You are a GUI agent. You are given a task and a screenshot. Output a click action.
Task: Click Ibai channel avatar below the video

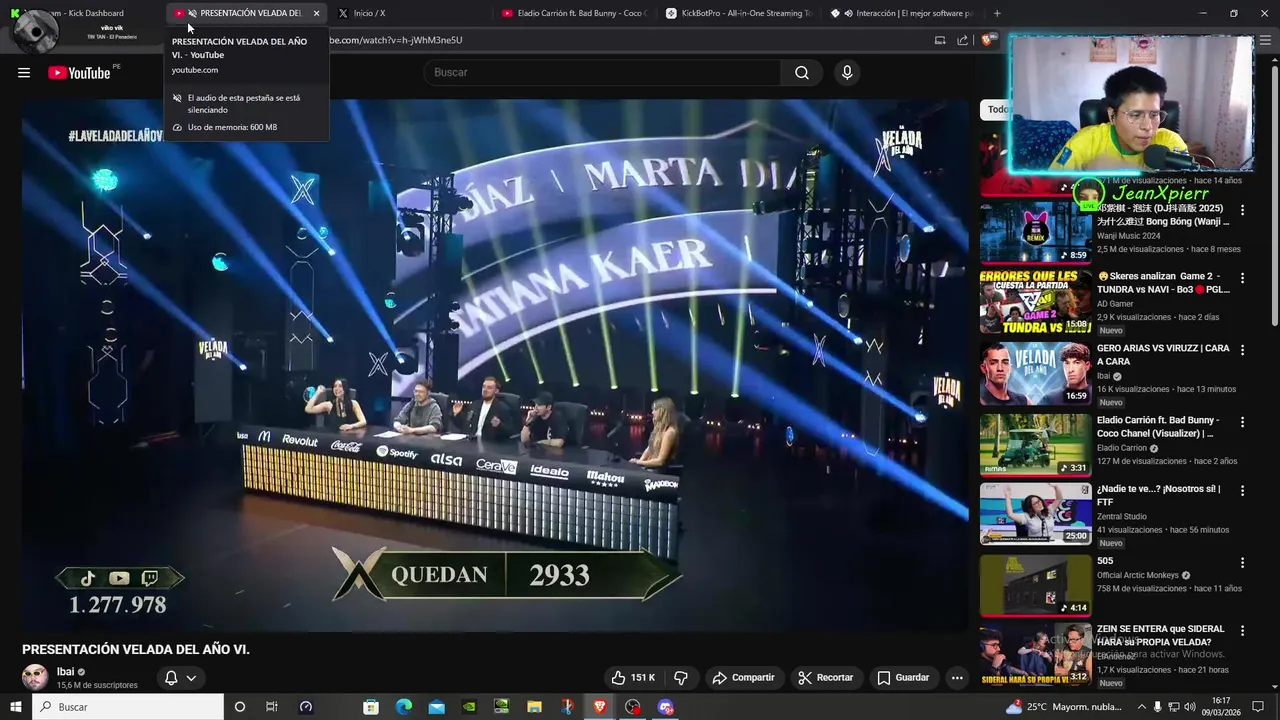(35, 677)
